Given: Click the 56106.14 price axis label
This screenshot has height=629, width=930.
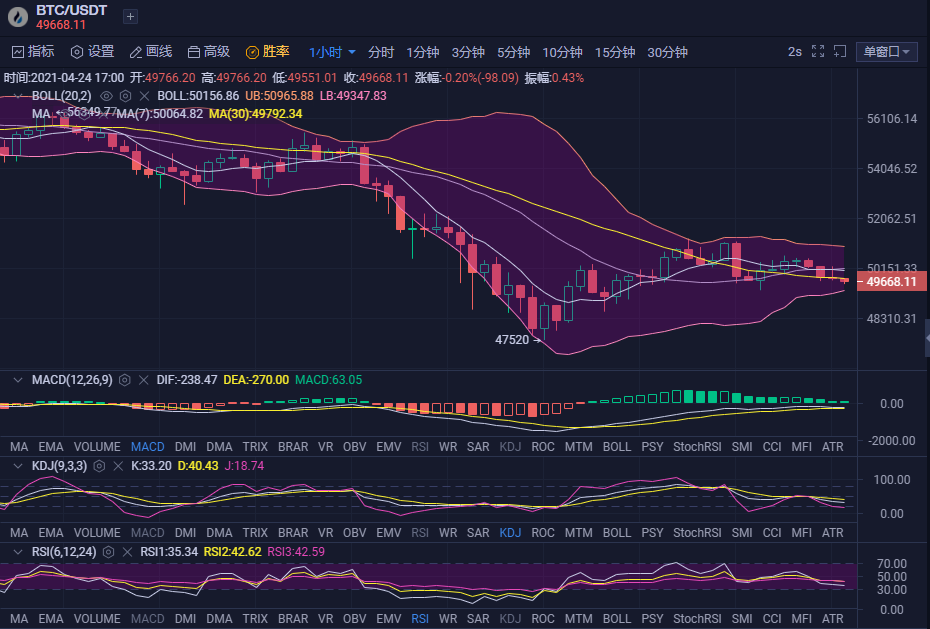Looking at the screenshot, I should tap(892, 119).
